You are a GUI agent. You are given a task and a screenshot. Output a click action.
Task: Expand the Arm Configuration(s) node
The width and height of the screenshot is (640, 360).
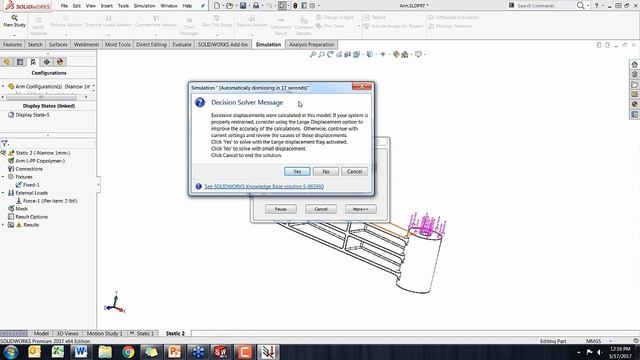pos(3,87)
